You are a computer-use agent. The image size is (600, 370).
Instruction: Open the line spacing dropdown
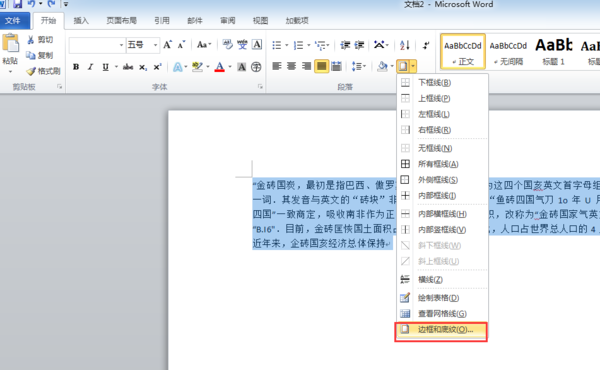359,67
